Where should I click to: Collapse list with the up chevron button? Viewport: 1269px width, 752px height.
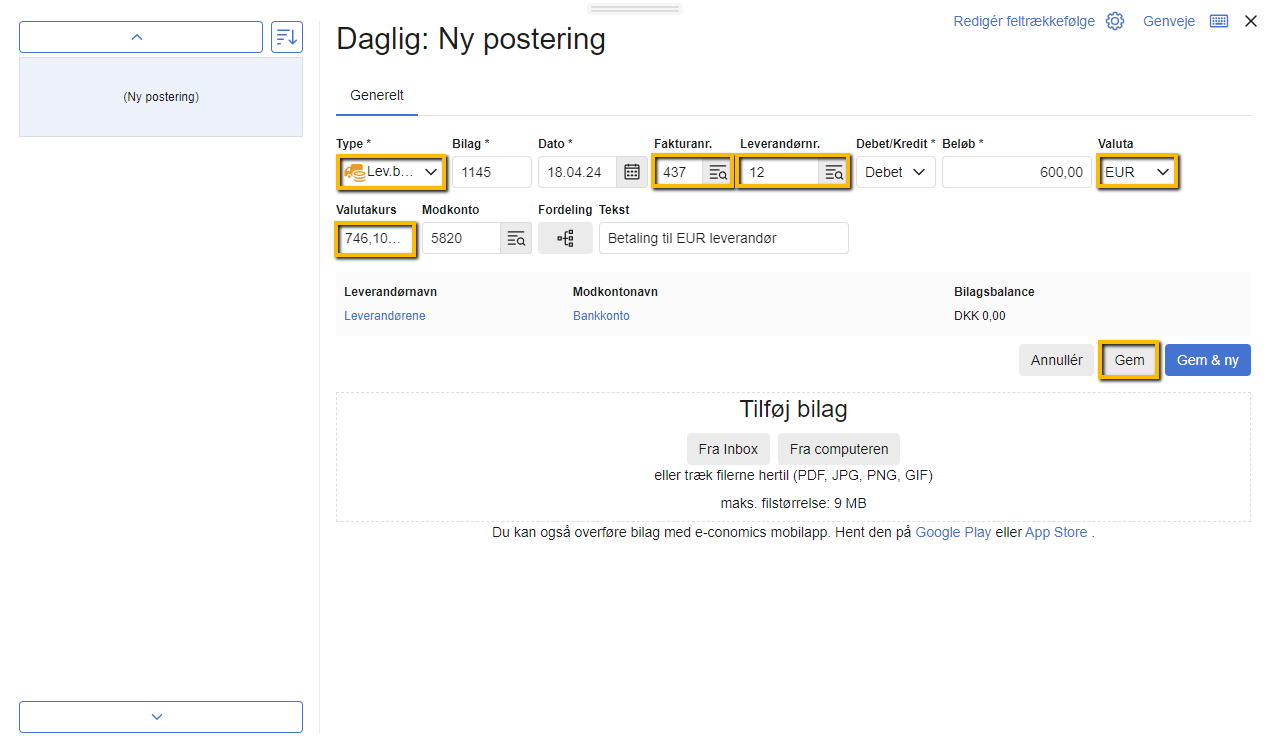(141, 37)
